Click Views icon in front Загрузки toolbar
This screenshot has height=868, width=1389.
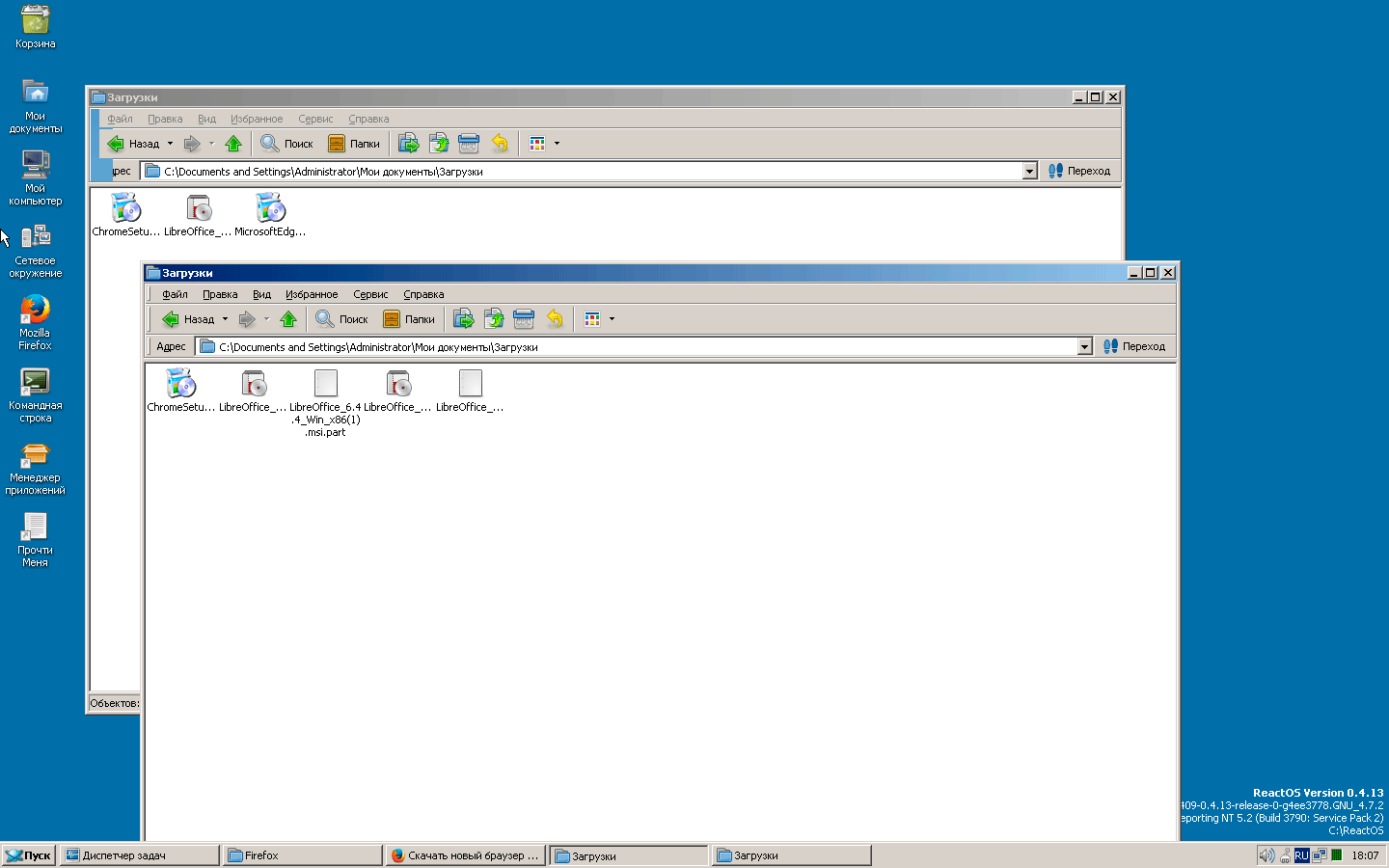(592, 319)
